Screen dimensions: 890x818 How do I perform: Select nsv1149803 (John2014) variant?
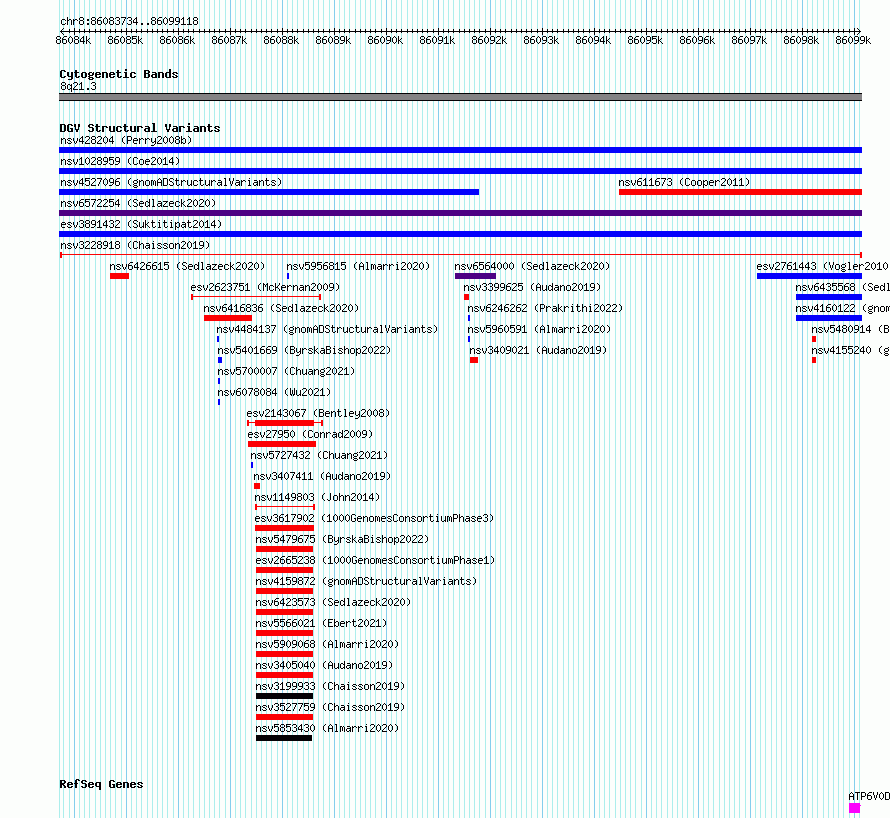tap(317, 497)
